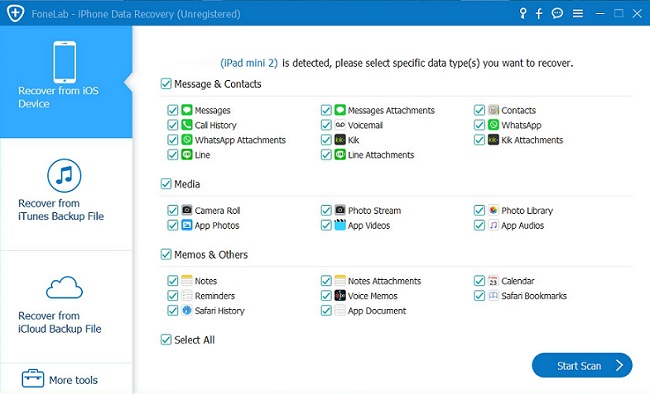Click the App Document page icon
Screen dimensions: 650x394
(340, 310)
